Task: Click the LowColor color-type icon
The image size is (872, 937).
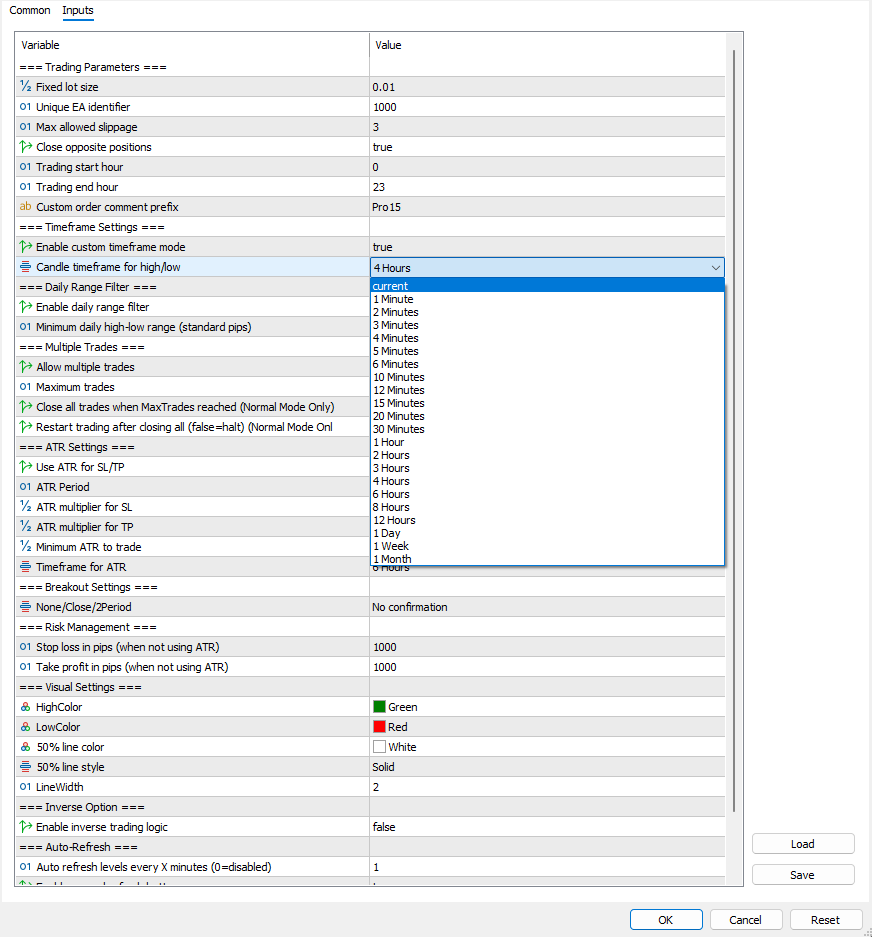Action: [25, 727]
